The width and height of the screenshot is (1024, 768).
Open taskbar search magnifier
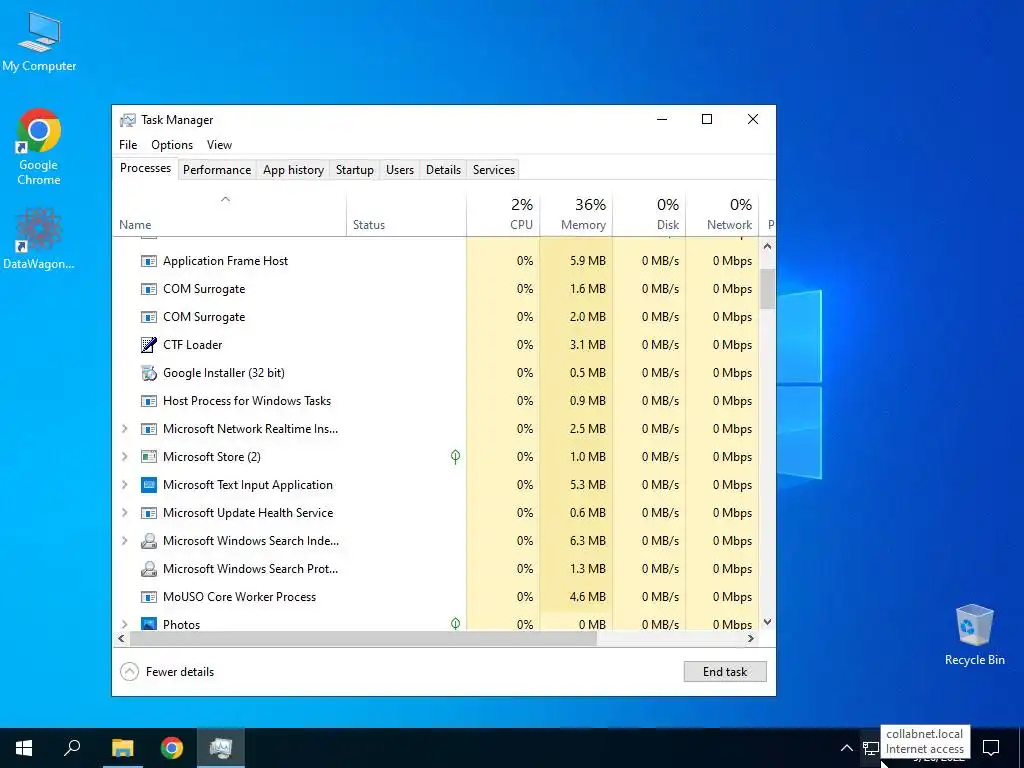pyautogui.click(x=72, y=748)
